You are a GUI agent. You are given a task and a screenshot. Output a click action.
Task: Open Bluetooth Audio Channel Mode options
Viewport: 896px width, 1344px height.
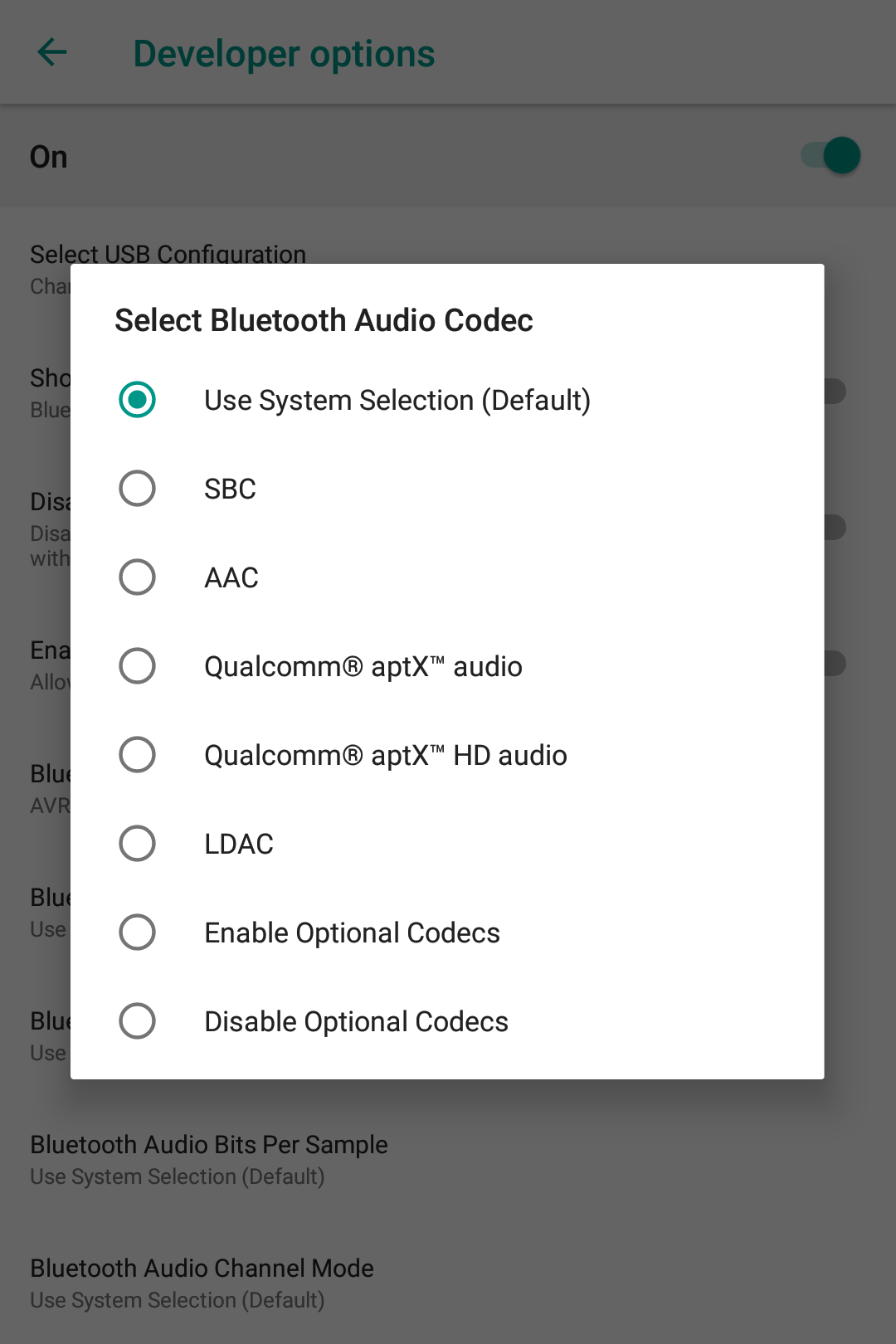tap(202, 1269)
